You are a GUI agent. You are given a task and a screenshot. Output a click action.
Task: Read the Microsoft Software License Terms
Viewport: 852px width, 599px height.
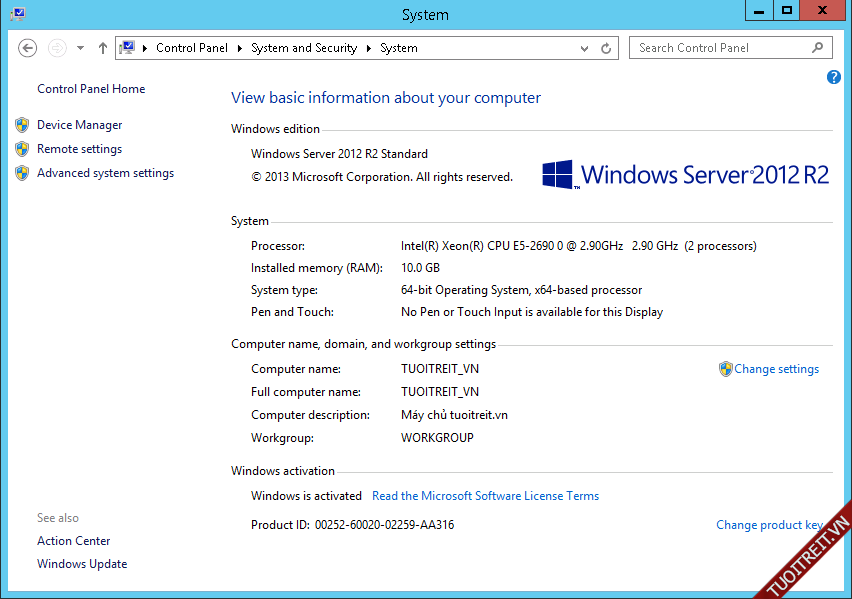pyautogui.click(x=485, y=496)
